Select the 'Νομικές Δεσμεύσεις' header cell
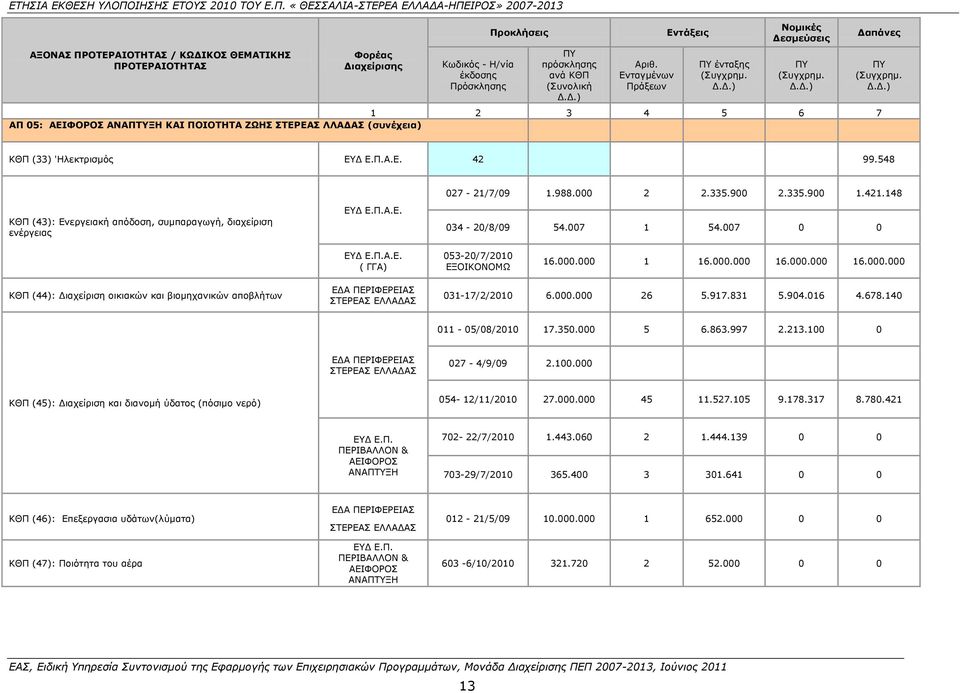The width and height of the screenshot is (960, 693). tap(801, 32)
